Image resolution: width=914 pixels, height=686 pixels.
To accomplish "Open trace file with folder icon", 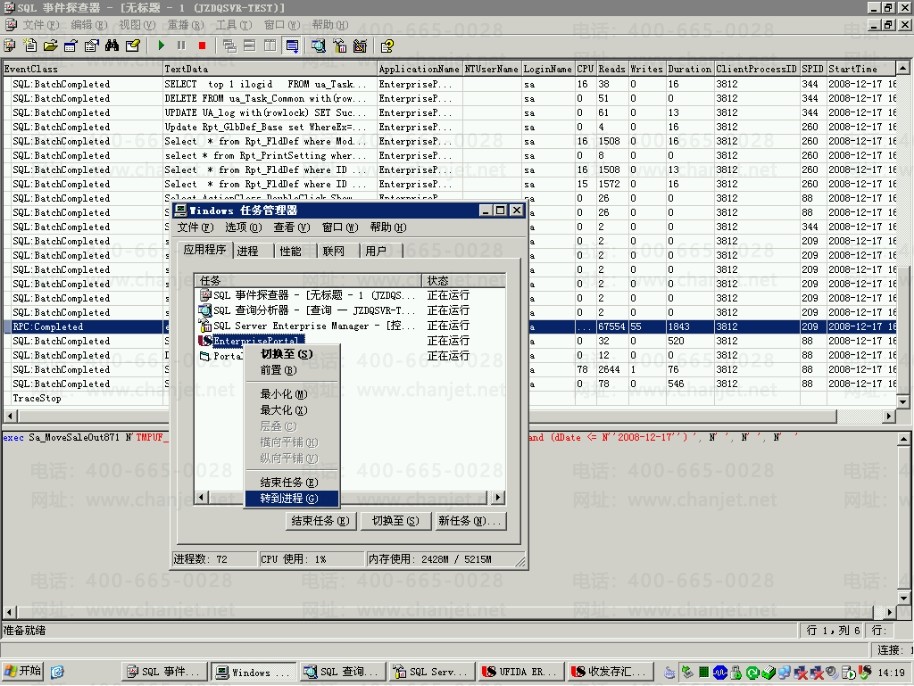I will tap(50, 45).
